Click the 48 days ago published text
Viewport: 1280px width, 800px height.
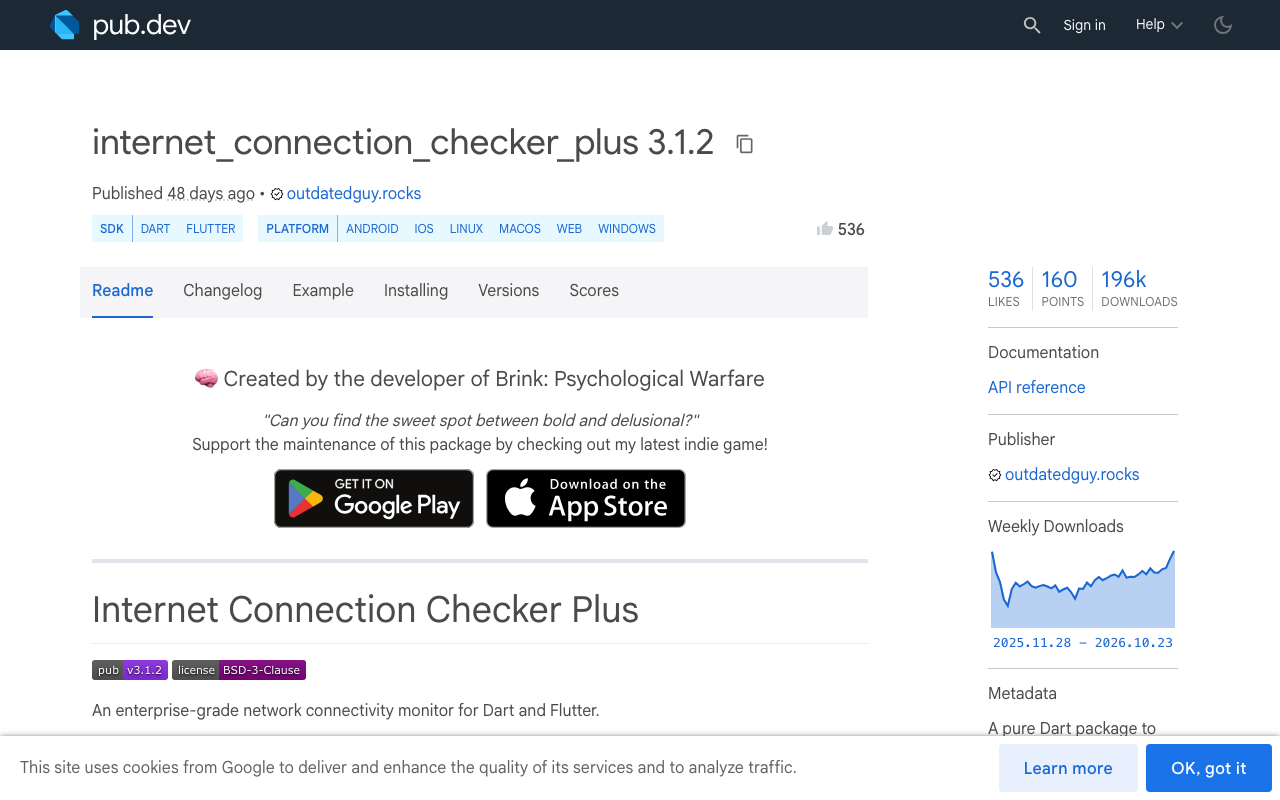click(x=211, y=194)
